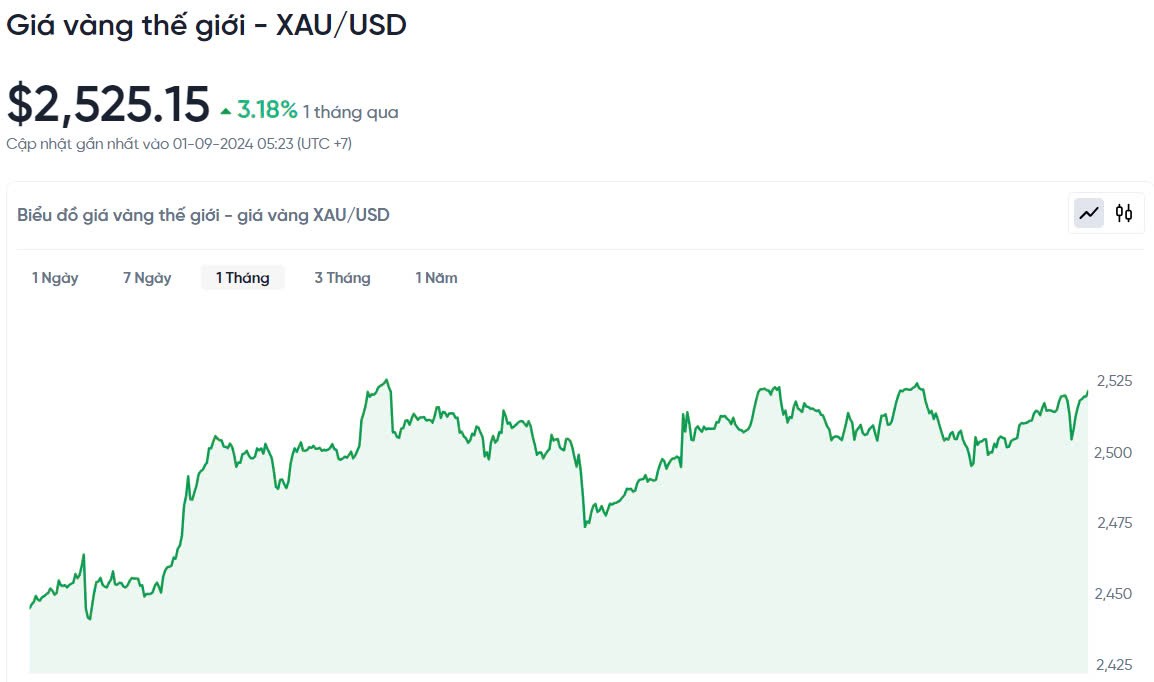Switch to the line chart view icon

(1089, 213)
